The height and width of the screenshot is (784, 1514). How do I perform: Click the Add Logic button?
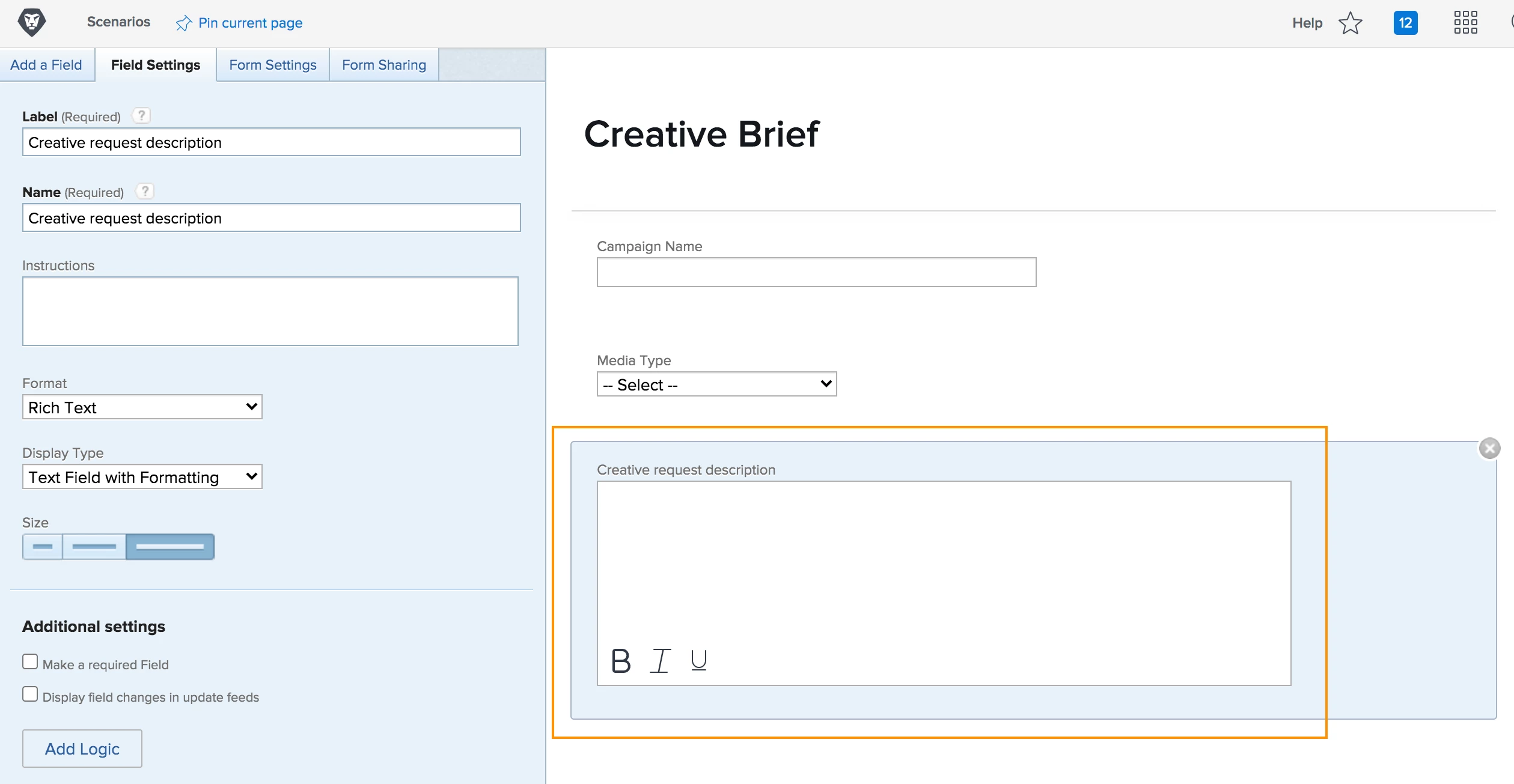point(82,749)
